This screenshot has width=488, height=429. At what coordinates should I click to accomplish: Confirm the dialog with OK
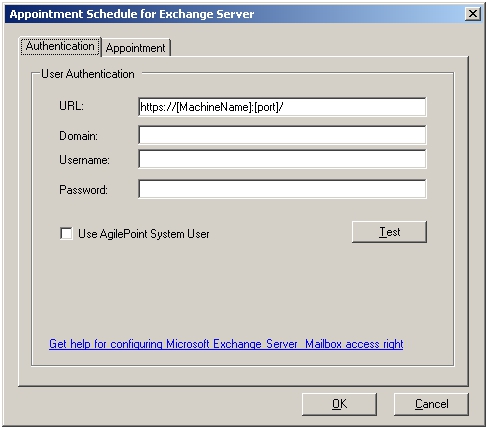[339, 404]
